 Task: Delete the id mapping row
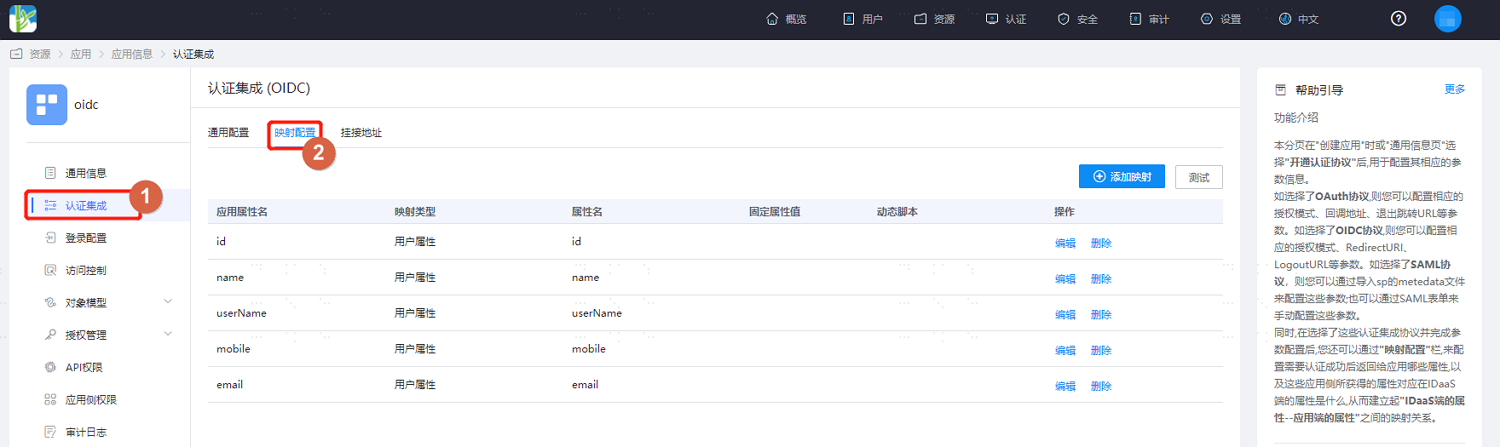tap(1101, 242)
